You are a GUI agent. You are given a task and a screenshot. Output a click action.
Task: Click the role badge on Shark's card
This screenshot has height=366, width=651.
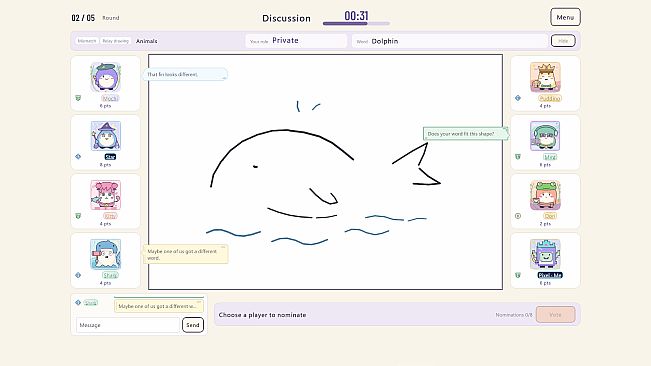coord(78,275)
